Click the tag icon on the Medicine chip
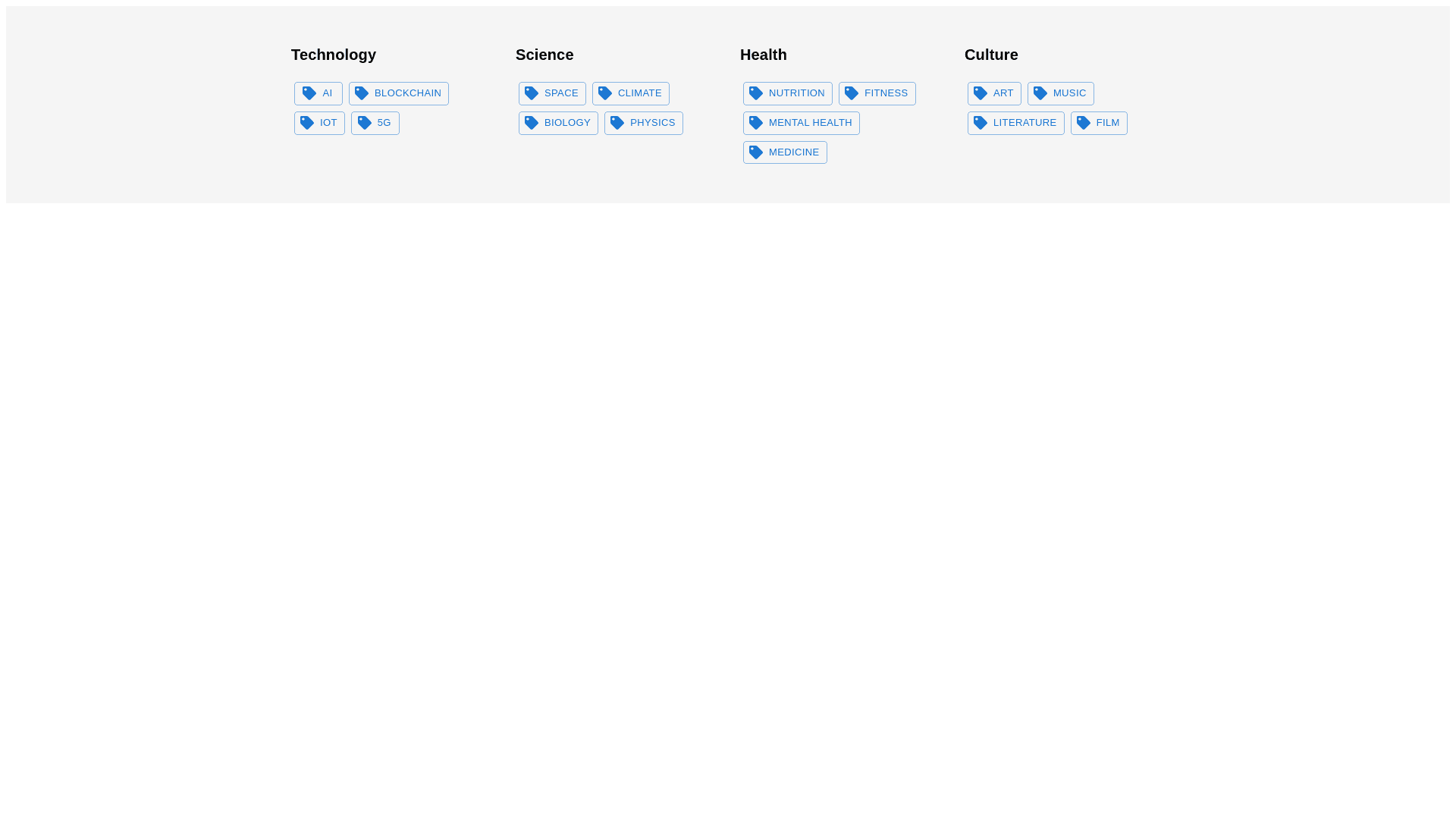Viewport: 1456px width, 819px height. coord(756,152)
